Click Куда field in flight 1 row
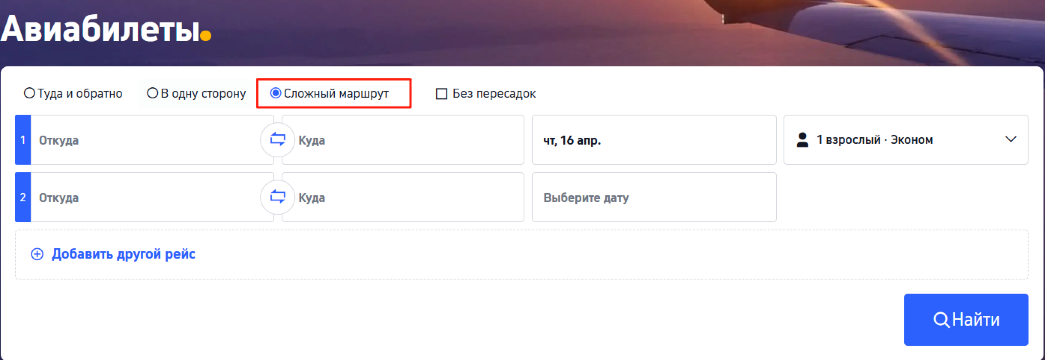 click(x=403, y=140)
